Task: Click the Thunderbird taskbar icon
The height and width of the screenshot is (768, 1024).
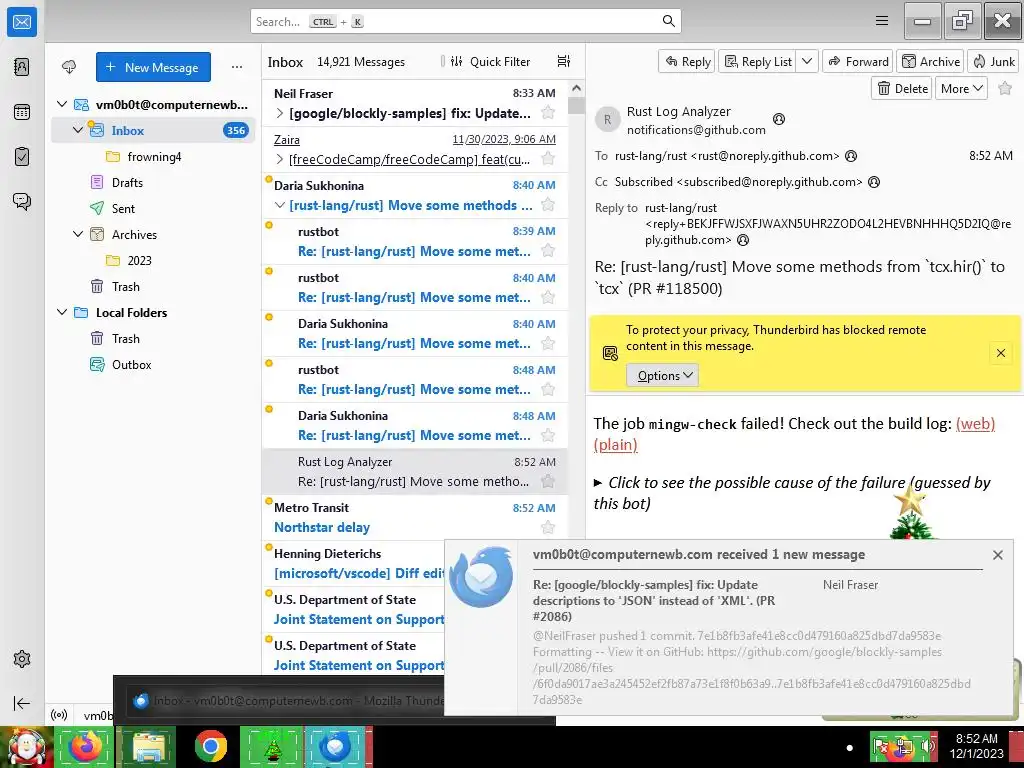Action: [334, 746]
